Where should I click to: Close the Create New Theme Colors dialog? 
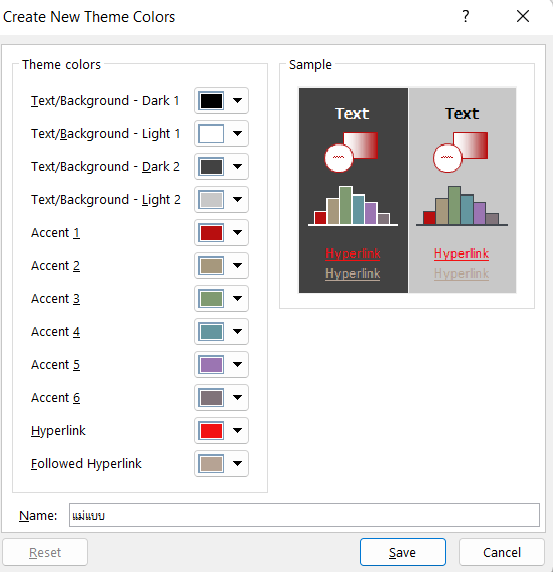tap(523, 16)
